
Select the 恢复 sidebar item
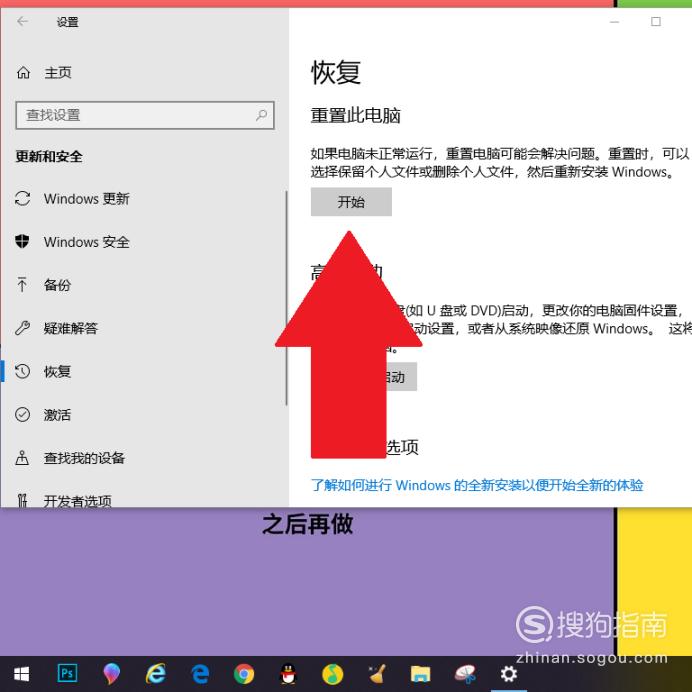click(57, 371)
